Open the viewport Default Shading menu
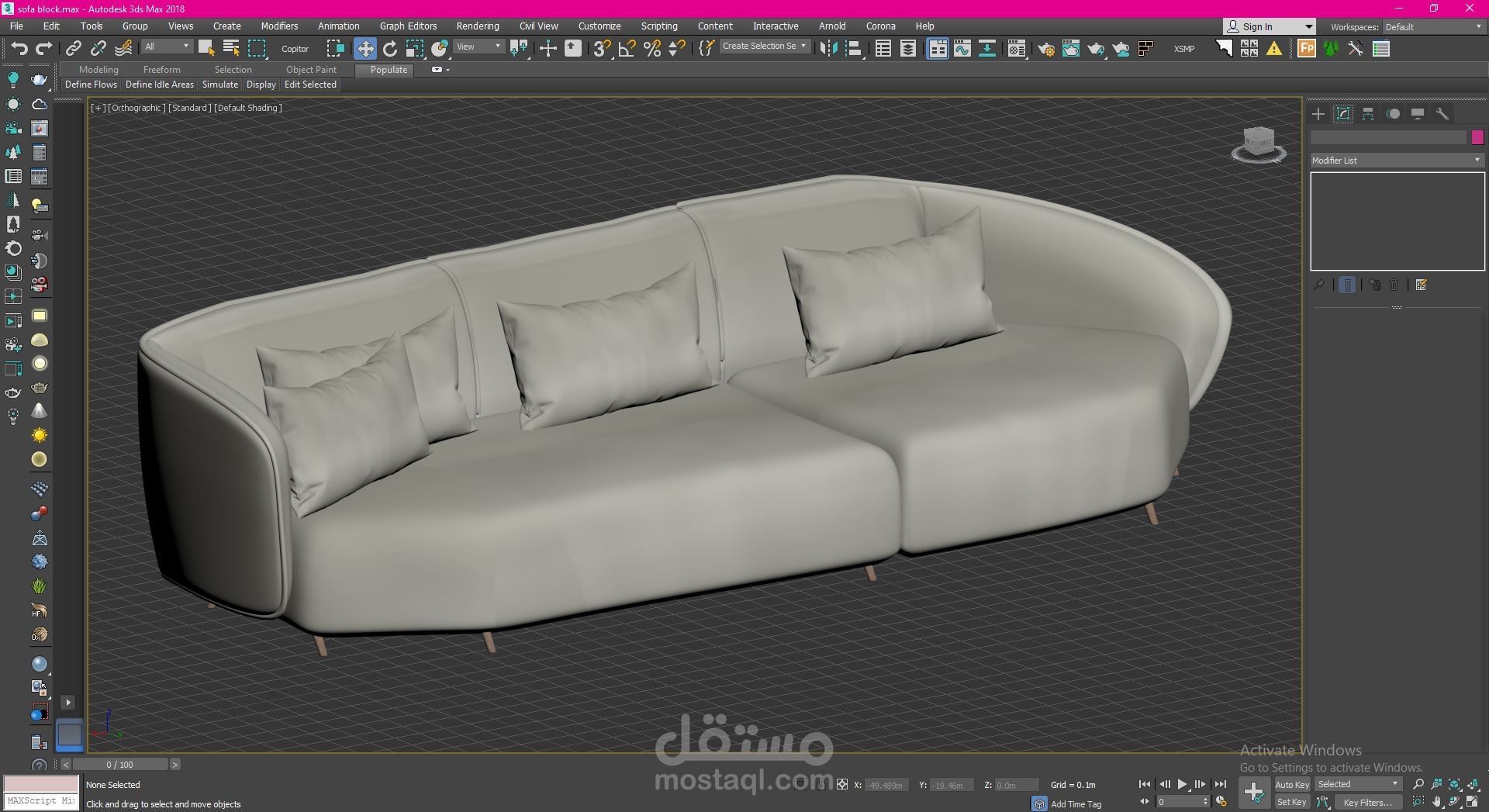This screenshot has height=812, width=1489. click(x=248, y=108)
